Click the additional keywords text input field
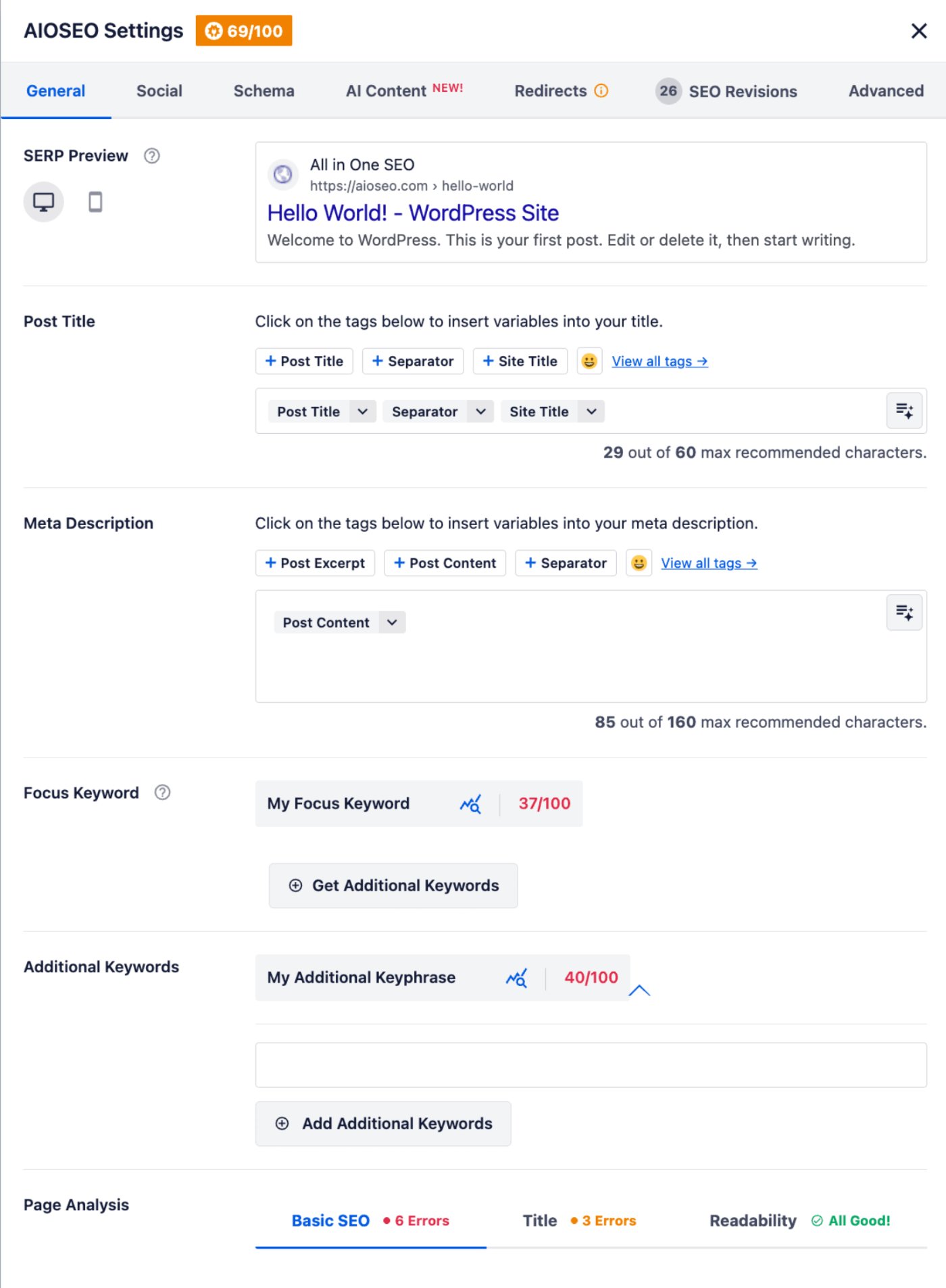This screenshot has width=946, height=1288. pyautogui.click(x=591, y=1065)
